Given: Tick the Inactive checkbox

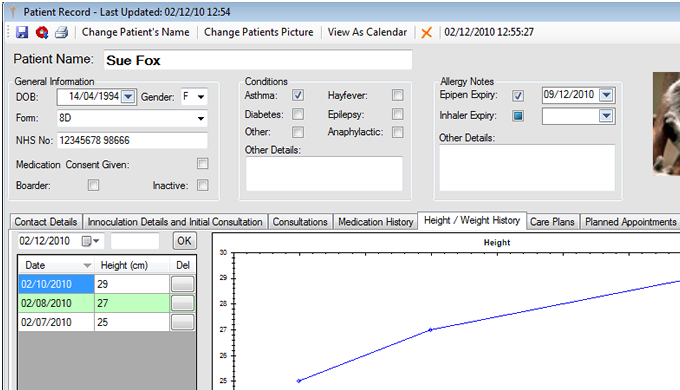Looking at the screenshot, I should point(203,185).
